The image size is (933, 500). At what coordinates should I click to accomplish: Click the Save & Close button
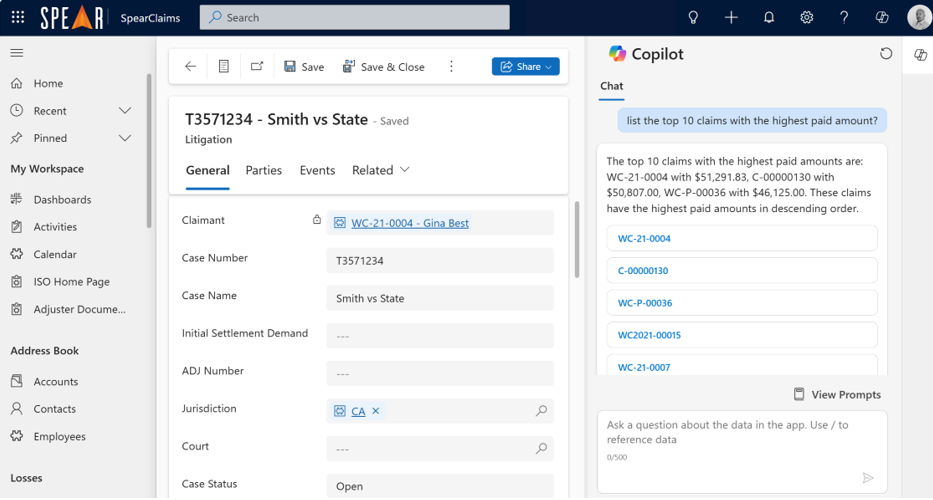pyautogui.click(x=383, y=67)
